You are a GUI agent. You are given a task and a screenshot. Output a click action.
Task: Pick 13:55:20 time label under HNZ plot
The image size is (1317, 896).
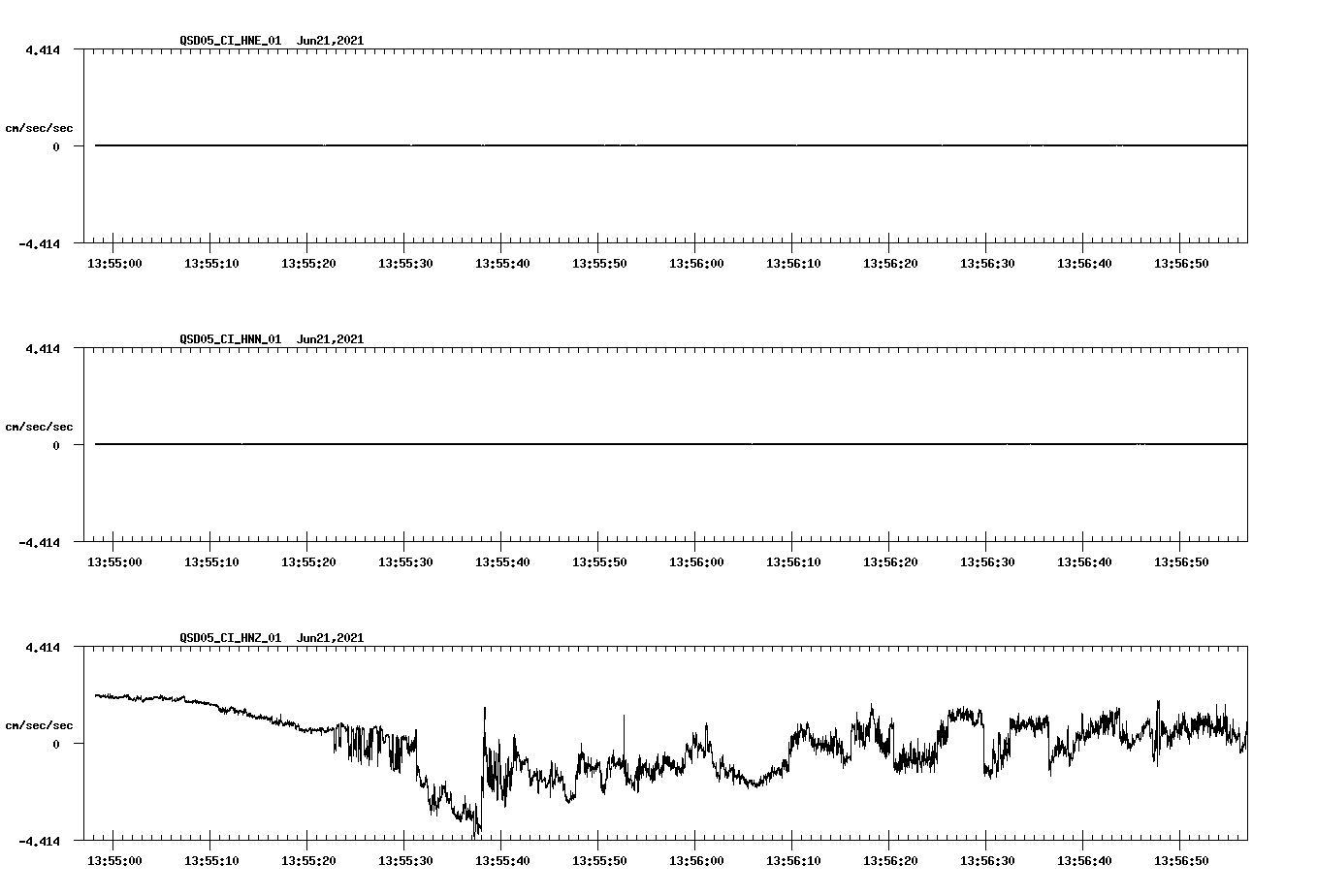click(x=308, y=861)
